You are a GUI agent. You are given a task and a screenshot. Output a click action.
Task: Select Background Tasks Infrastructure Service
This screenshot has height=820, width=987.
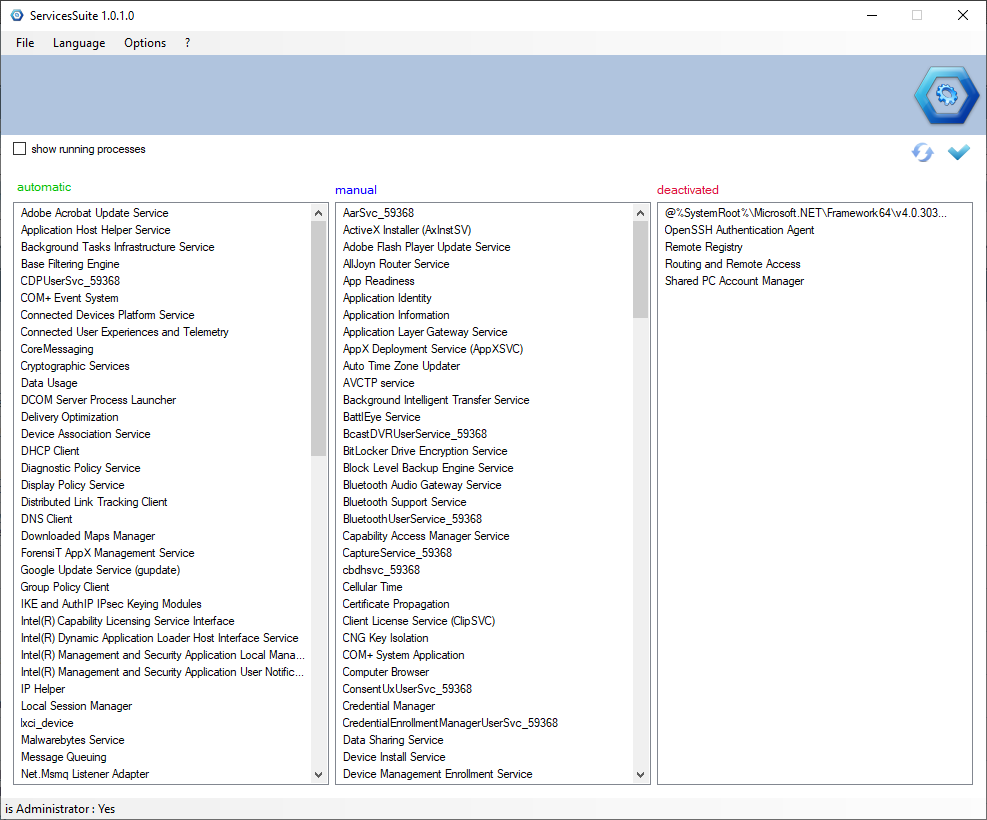point(118,247)
